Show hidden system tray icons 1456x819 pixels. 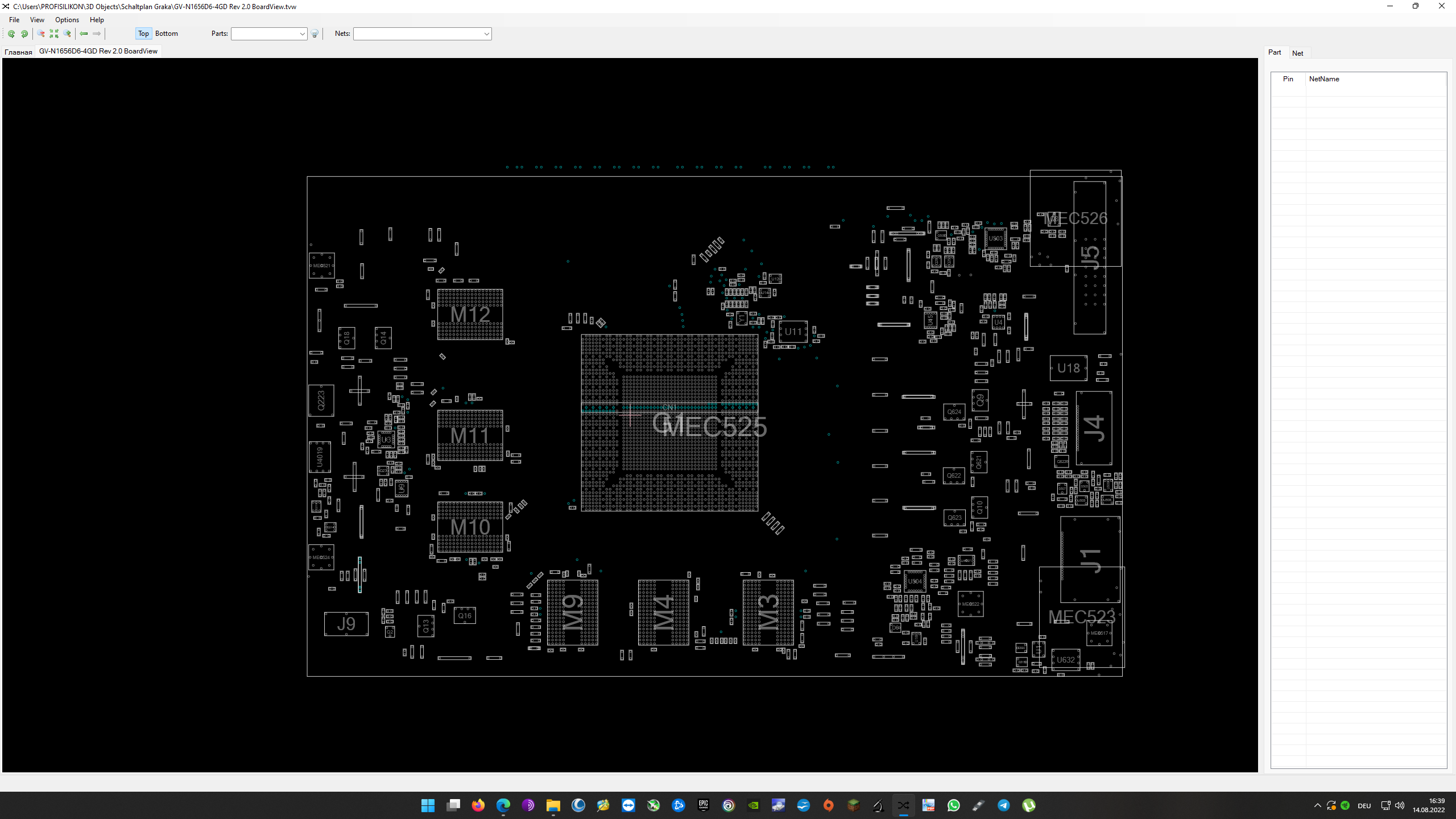pyautogui.click(x=1317, y=805)
